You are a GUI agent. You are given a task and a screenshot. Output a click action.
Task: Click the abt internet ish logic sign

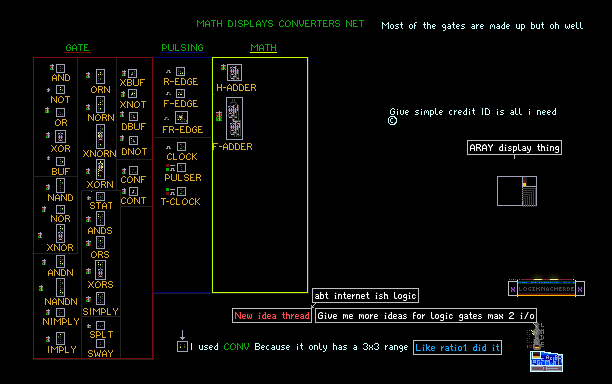pyautogui.click(x=365, y=295)
